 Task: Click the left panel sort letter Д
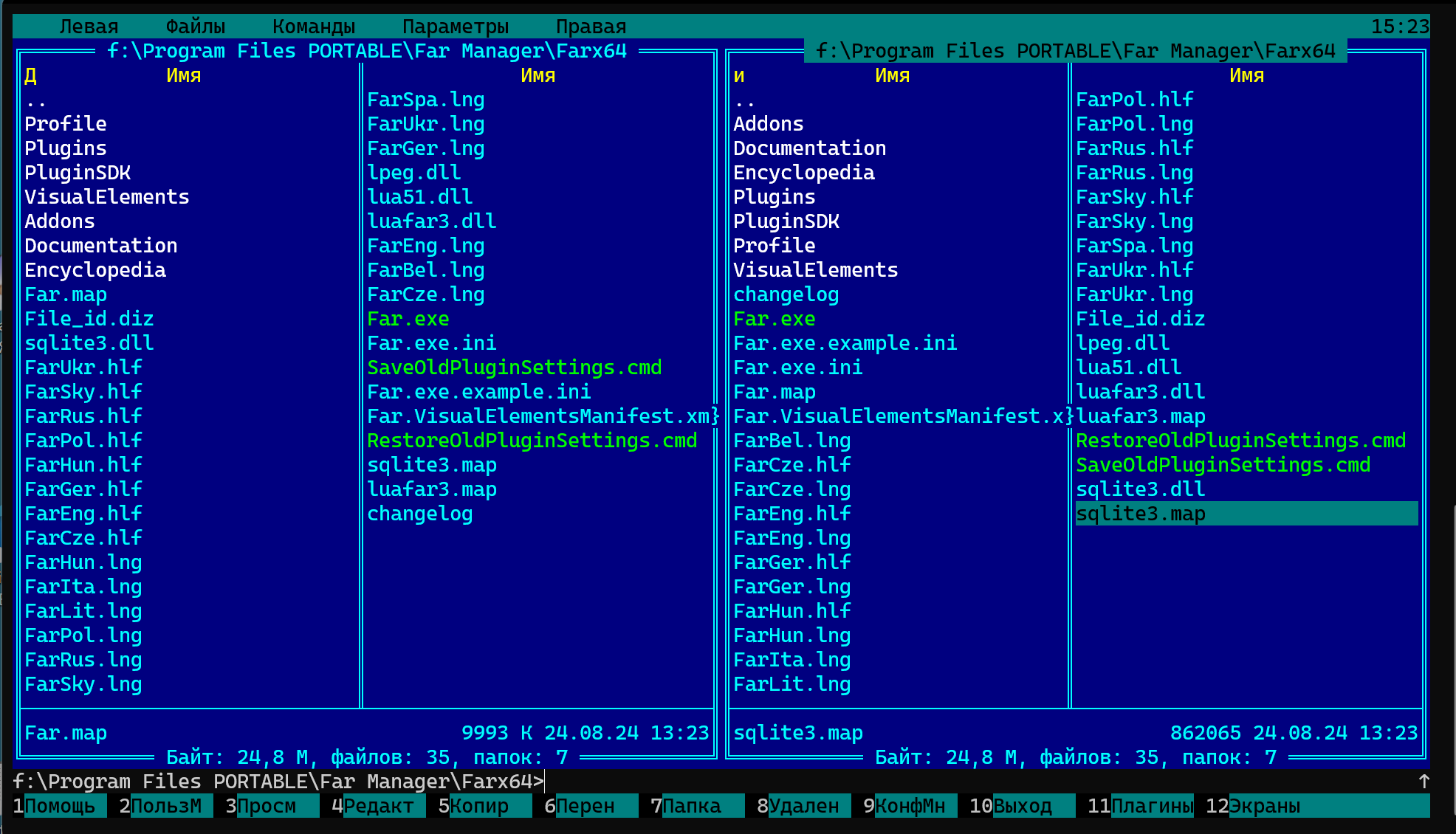click(30, 75)
